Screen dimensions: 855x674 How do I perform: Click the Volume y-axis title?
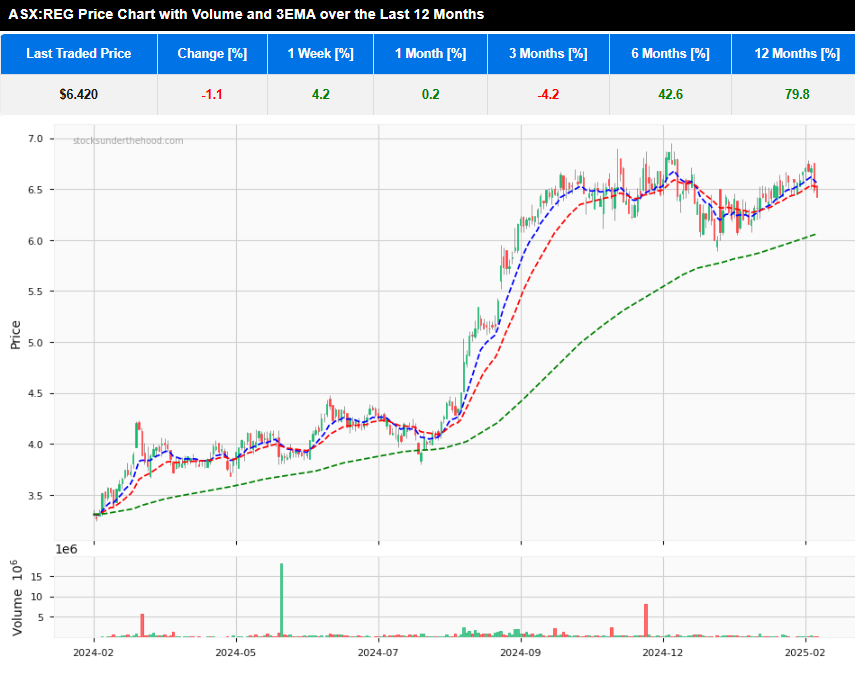tap(17, 598)
